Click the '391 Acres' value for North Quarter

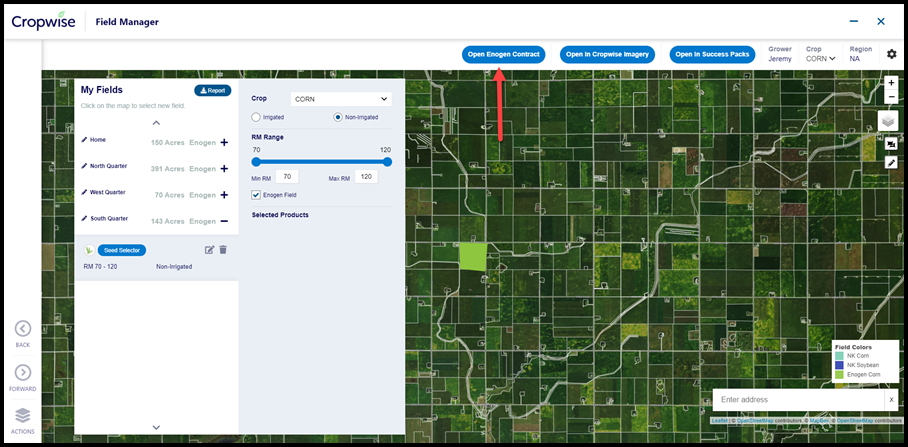[x=167, y=169]
